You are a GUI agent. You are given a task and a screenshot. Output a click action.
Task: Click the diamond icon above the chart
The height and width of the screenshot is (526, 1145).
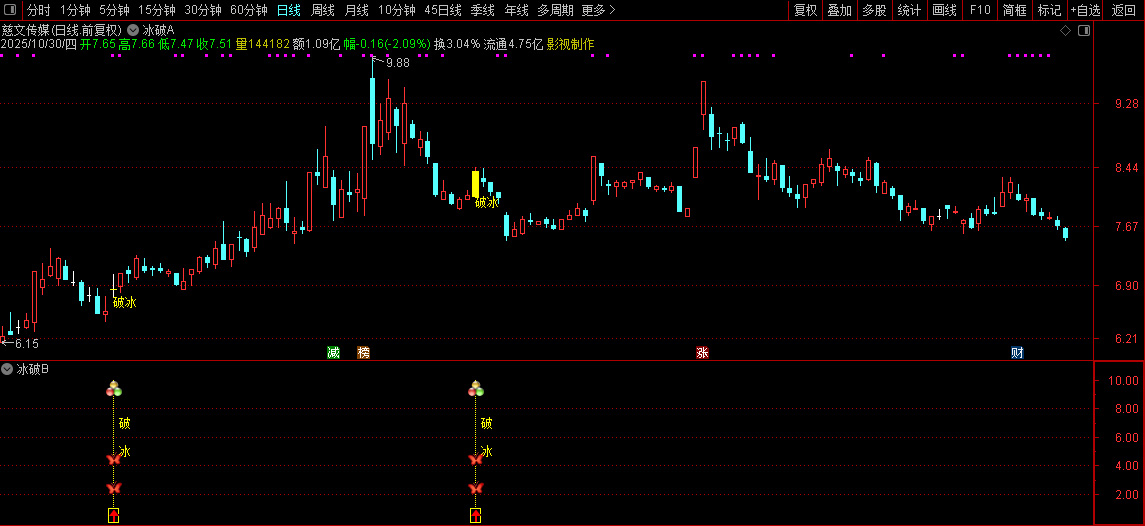pos(1065,30)
